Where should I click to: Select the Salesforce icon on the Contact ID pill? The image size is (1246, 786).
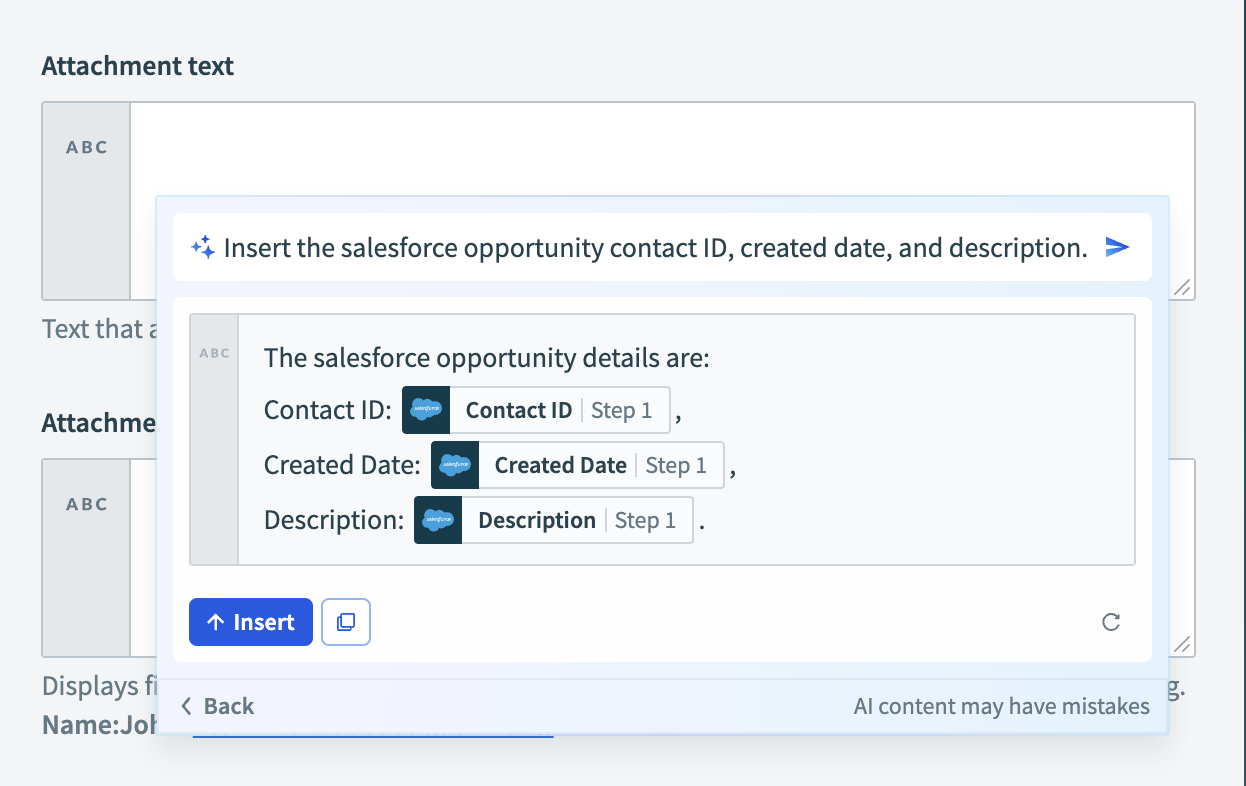coord(426,409)
